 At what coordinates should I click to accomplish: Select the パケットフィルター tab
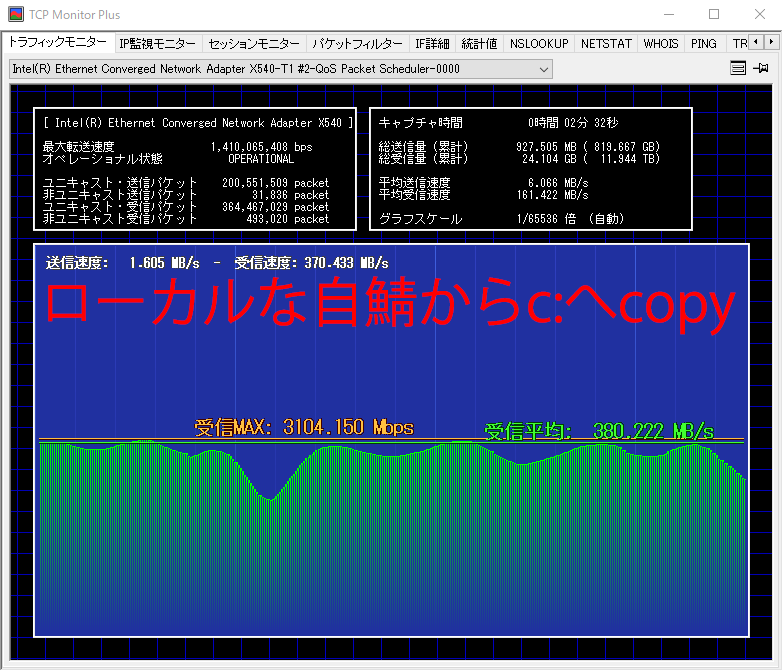pos(357,44)
